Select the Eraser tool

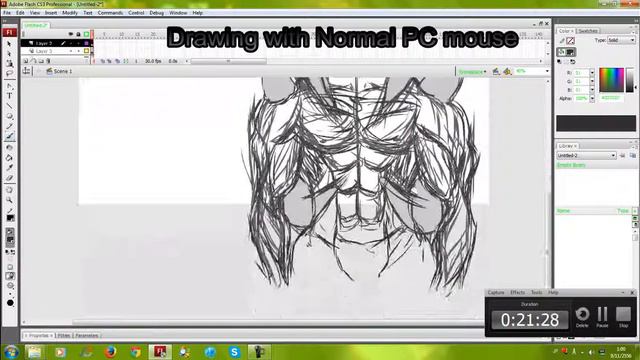click(9, 178)
